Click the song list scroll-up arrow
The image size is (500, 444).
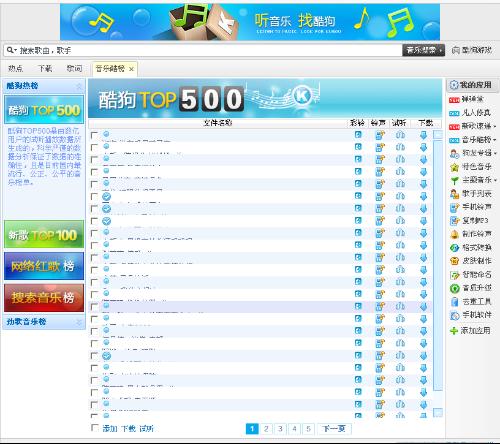(x=438, y=135)
